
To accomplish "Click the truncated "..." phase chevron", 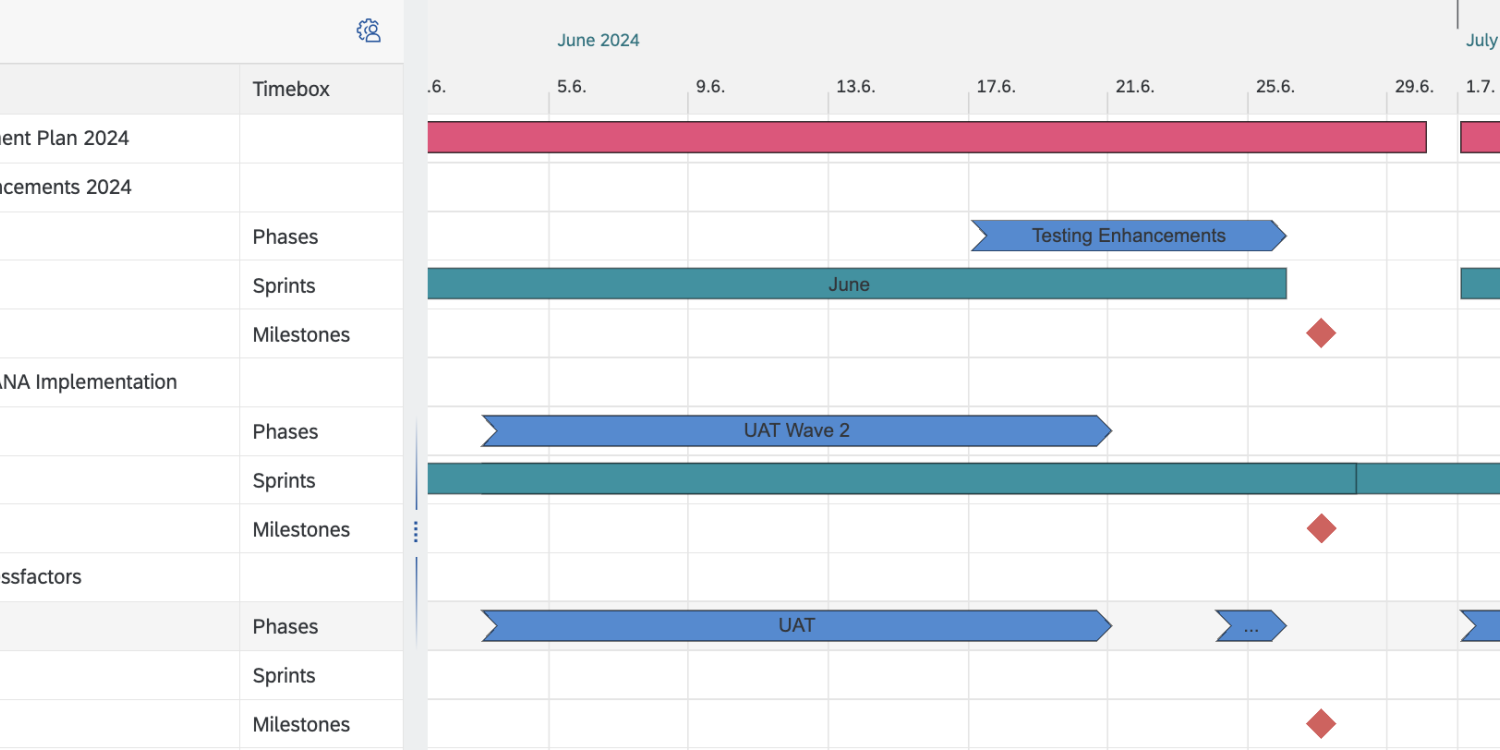I will coord(1250,626).
